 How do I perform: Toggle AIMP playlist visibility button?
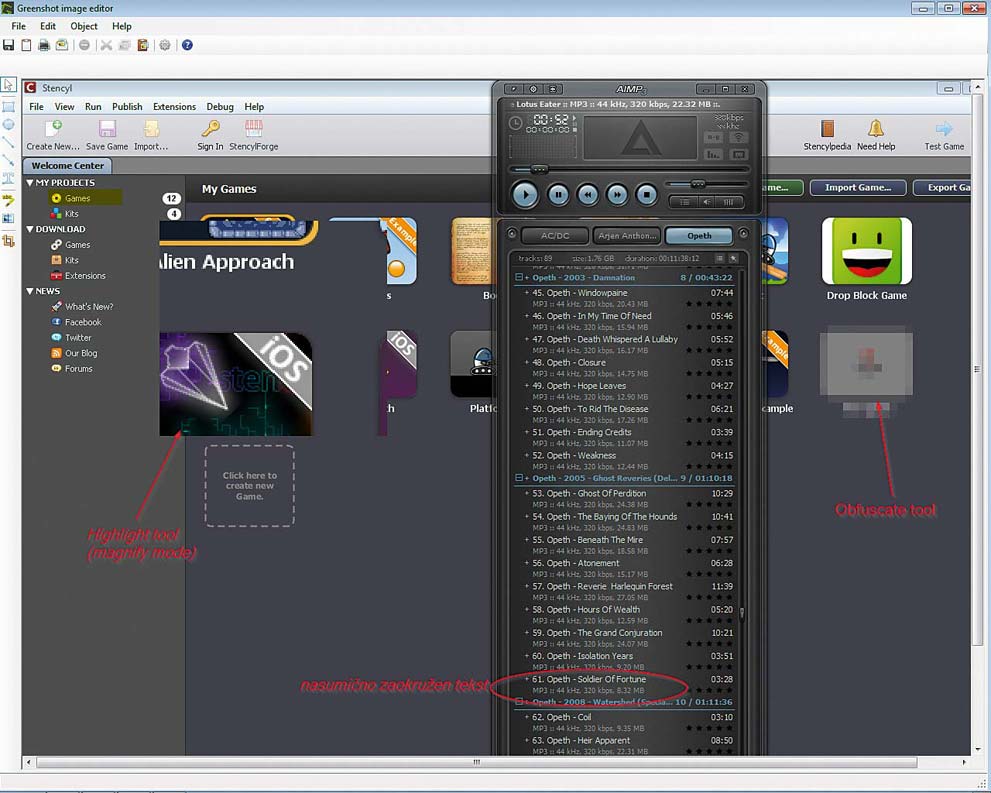click(684, 202)
